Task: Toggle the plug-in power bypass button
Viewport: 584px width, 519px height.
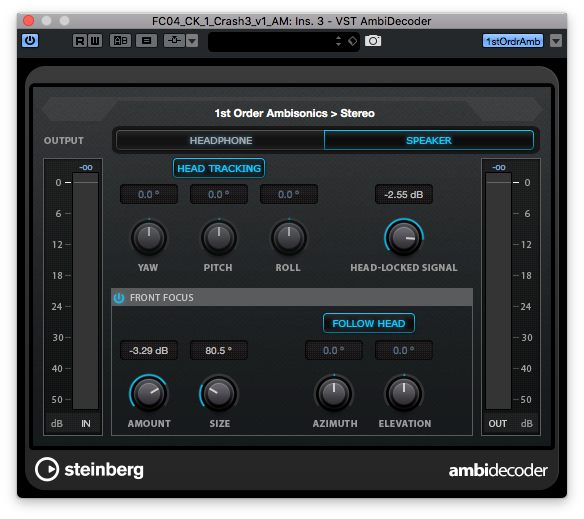Action: [x=30, y=41]
